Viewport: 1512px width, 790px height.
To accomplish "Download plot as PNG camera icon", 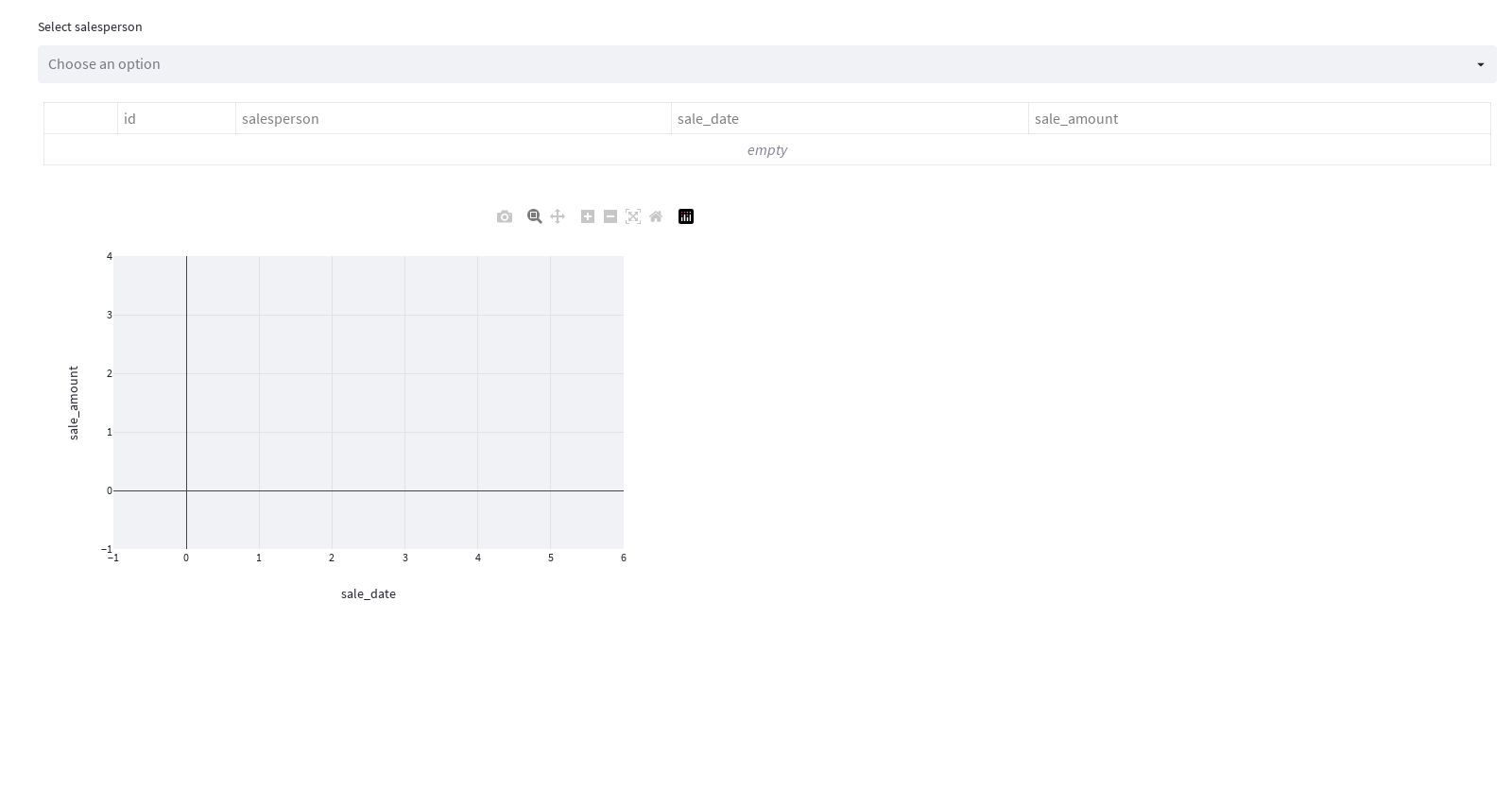I will coord(505,216).
